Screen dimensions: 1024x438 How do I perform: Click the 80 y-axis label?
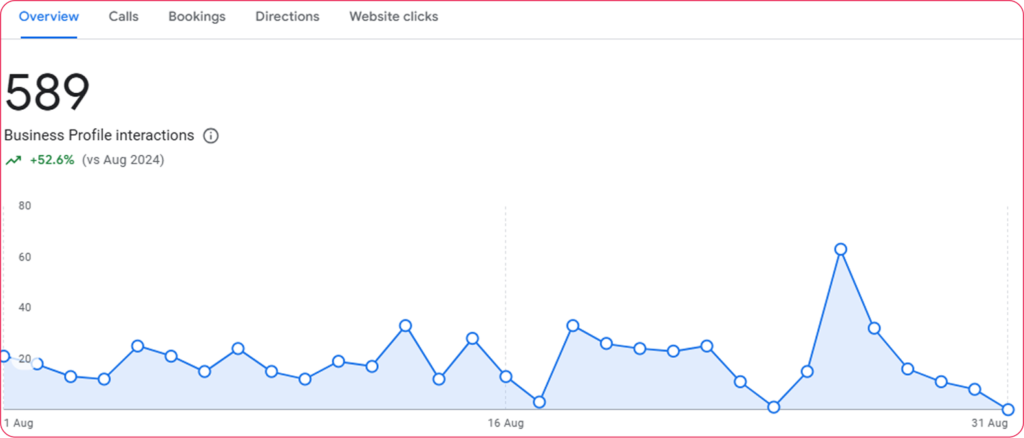(x=25, y=206)
